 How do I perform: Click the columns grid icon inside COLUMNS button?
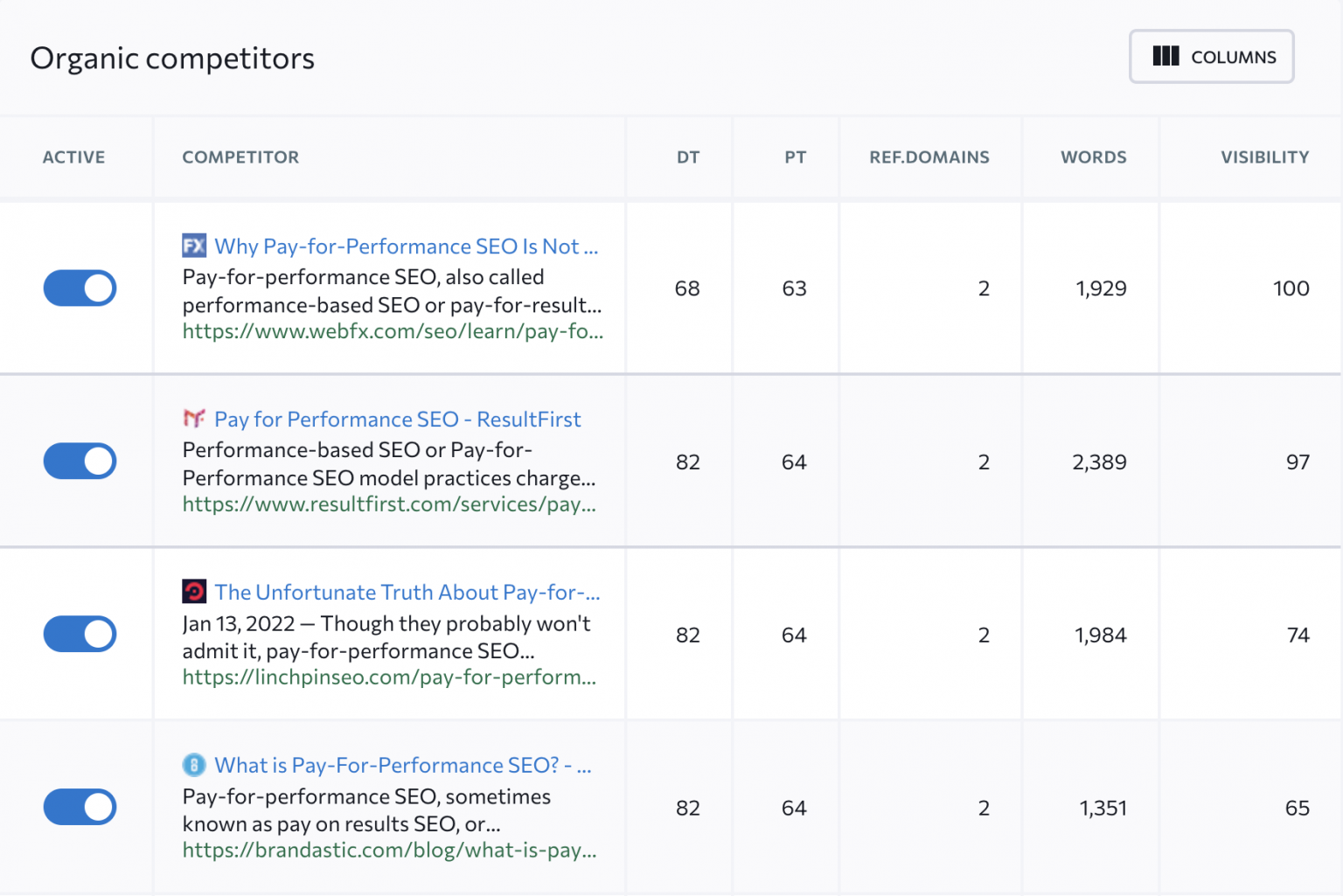(1166, 56)
